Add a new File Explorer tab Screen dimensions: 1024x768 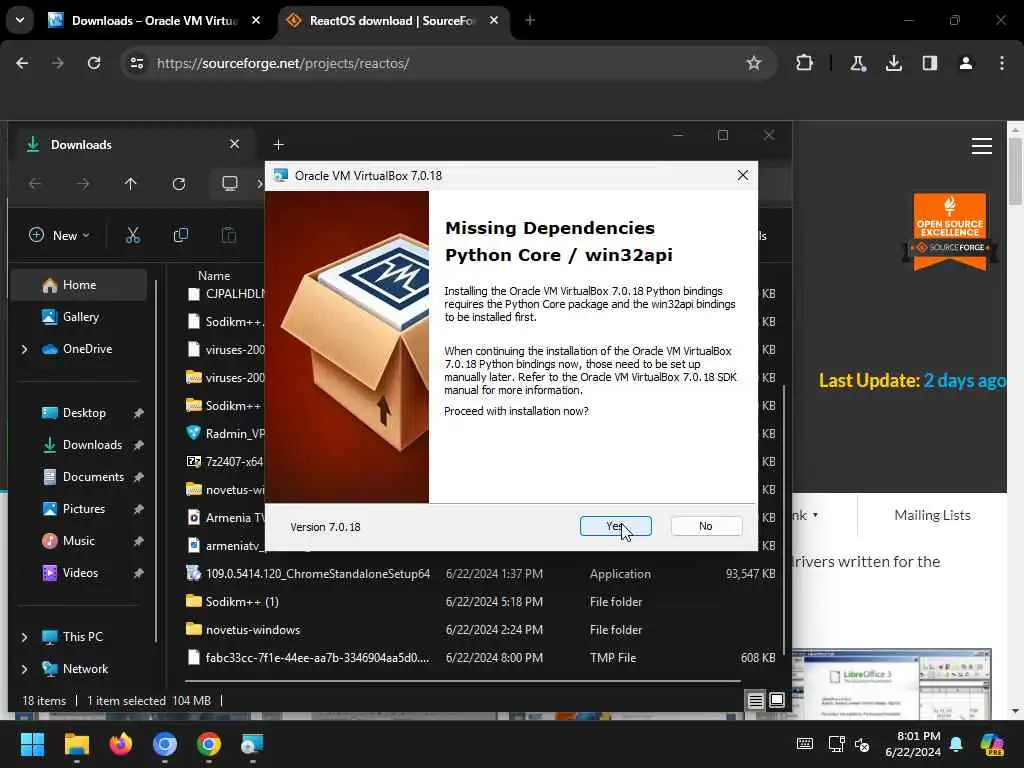click(279, 144)
